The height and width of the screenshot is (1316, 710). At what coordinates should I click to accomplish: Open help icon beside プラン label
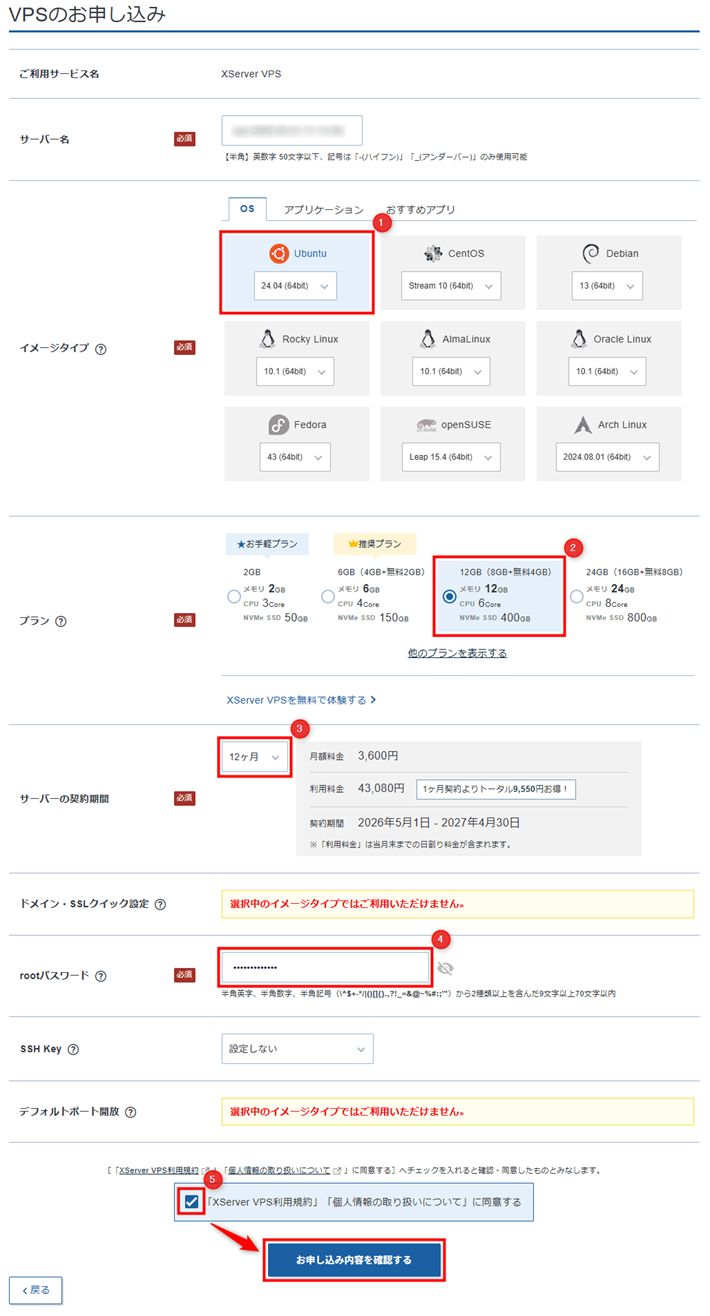coord(61,621)
